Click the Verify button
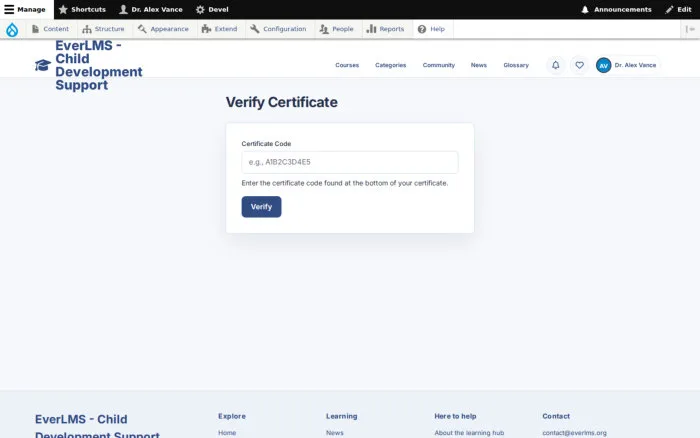The image size is (700, 438). 261,207
